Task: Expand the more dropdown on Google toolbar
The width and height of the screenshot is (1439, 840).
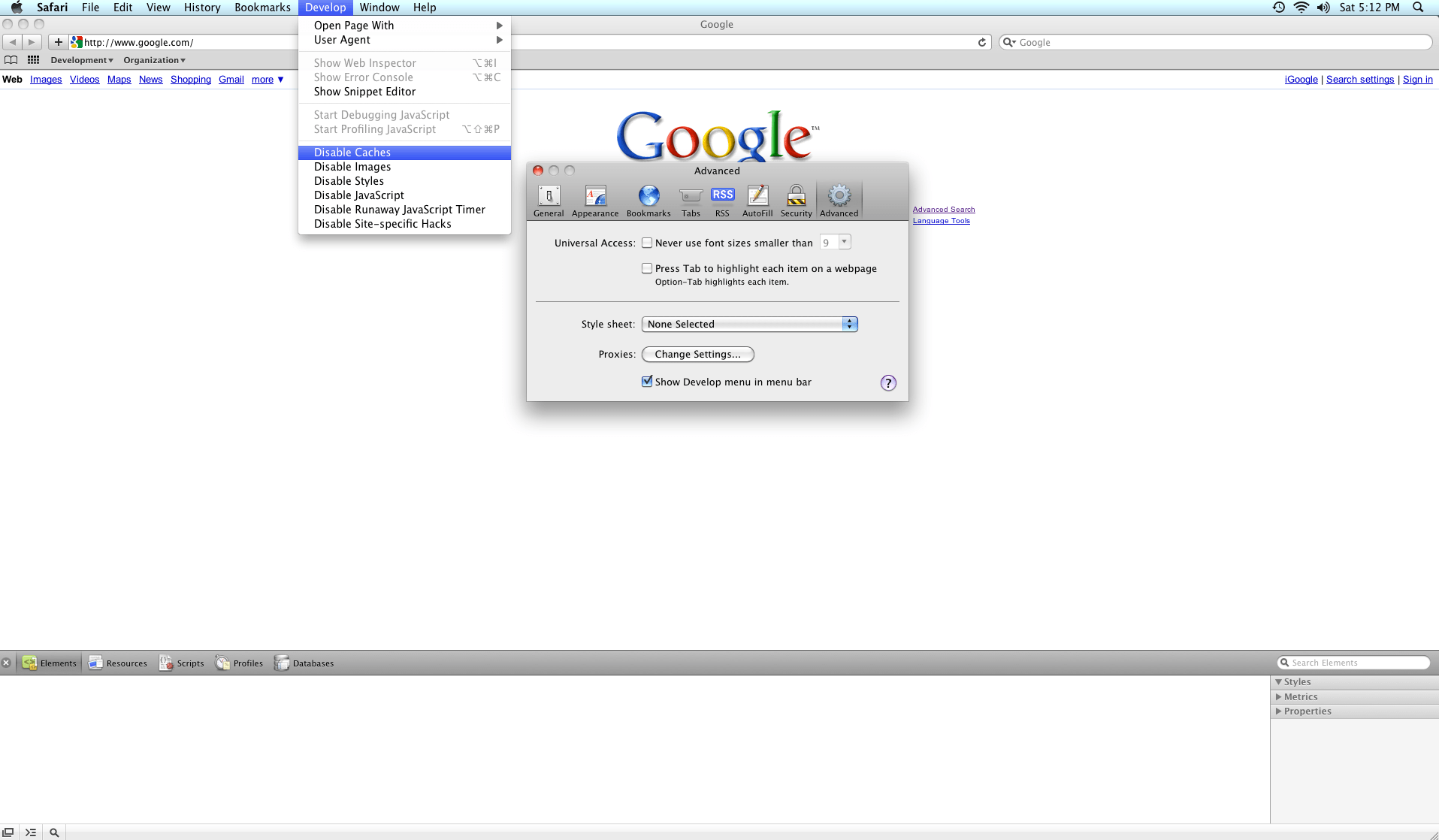Action: [x=266, y=80]
